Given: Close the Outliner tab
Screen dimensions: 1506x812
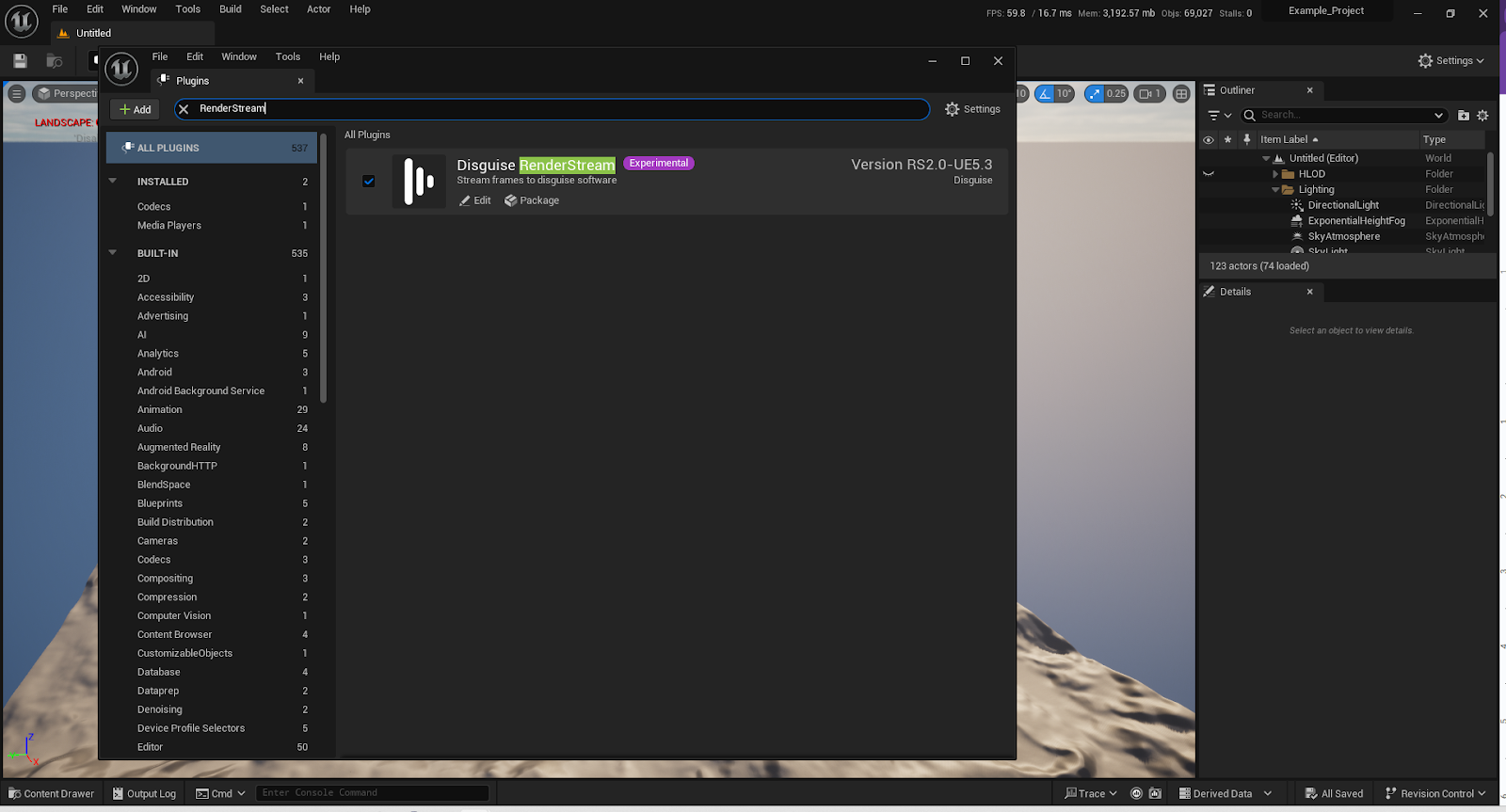Looking at the screenshot, I should pos(1309,90).
